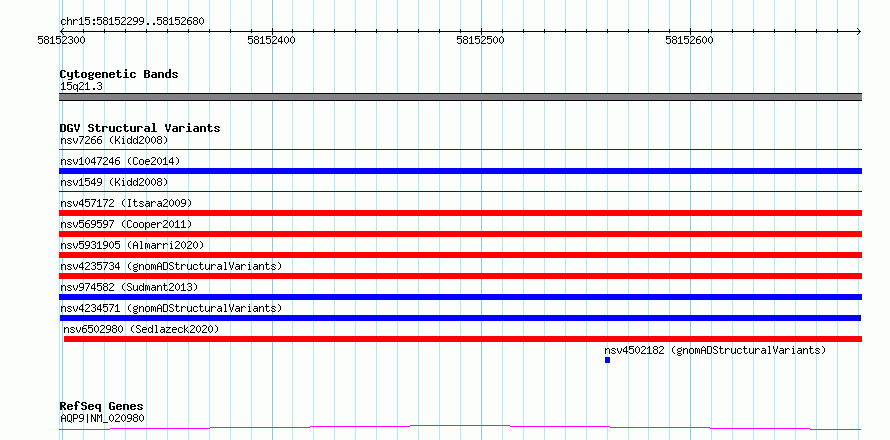
Task: Click the arrowhead at the ruler's right end
Action: click(859, 31)
